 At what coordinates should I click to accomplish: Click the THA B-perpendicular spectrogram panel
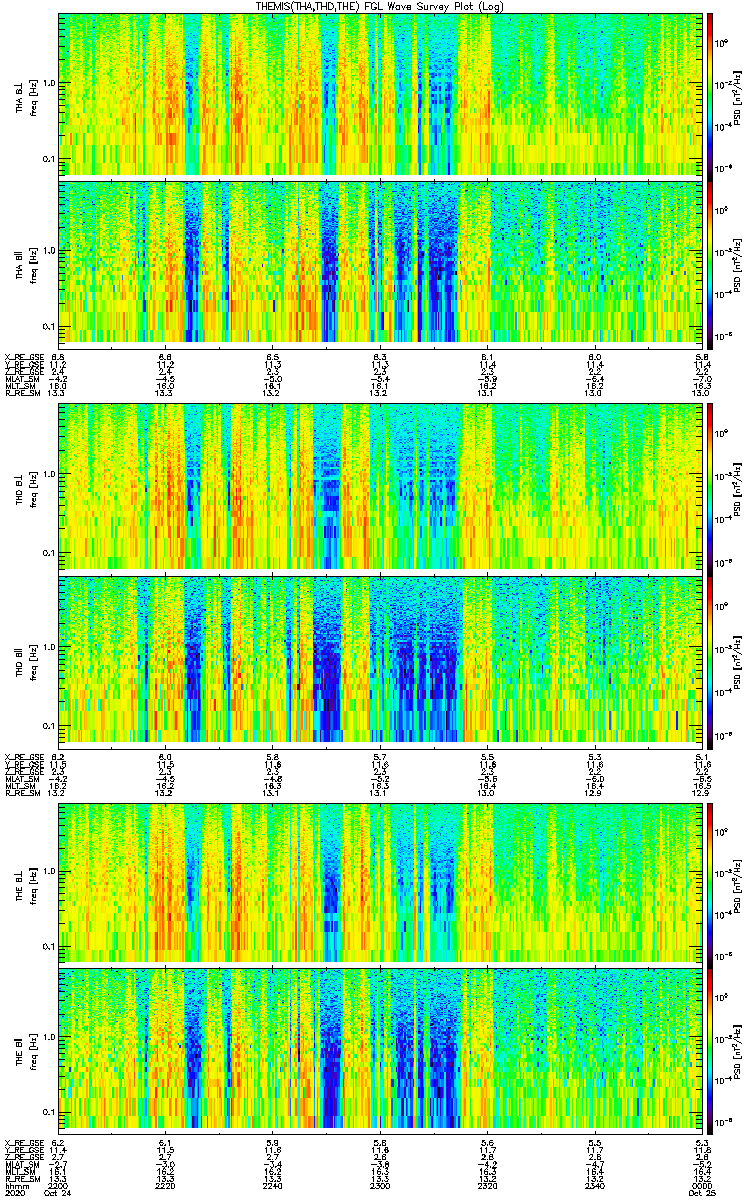point(378,95)
